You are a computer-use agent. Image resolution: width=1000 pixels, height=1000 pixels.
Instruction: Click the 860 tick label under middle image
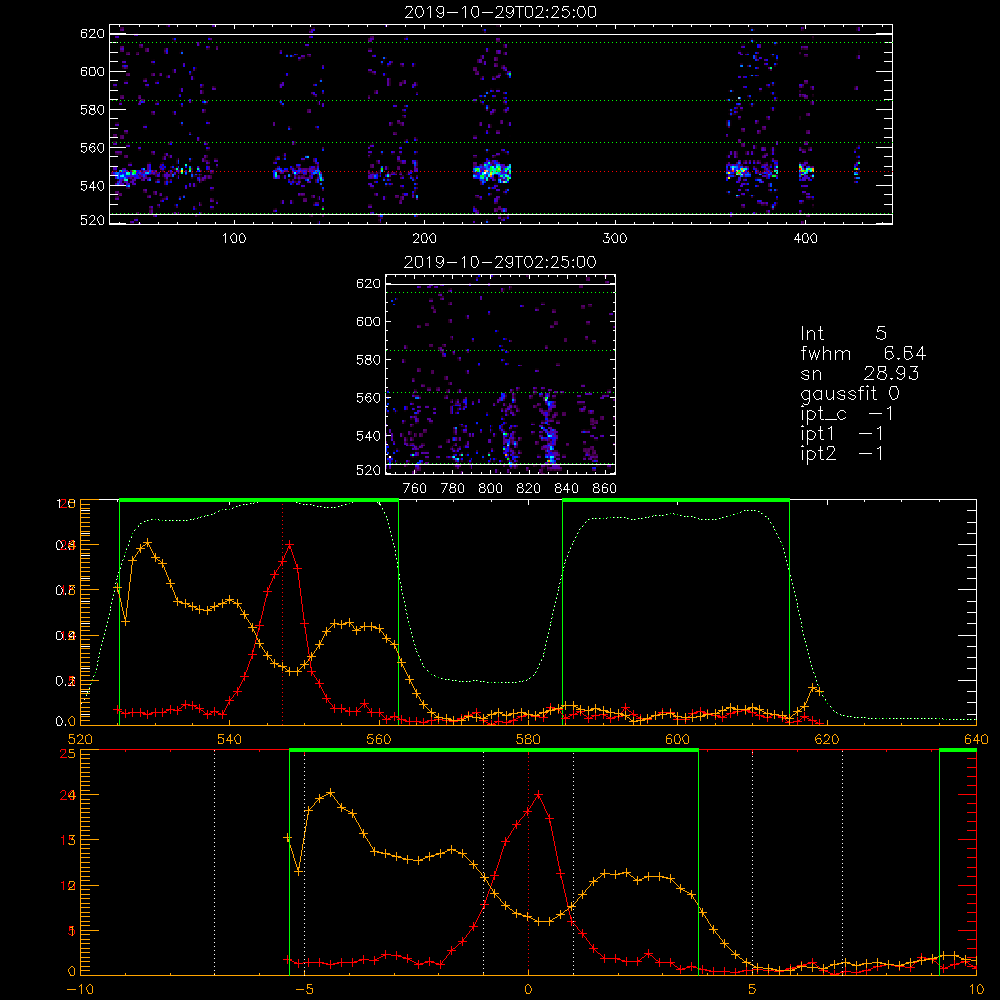(604, 488)
